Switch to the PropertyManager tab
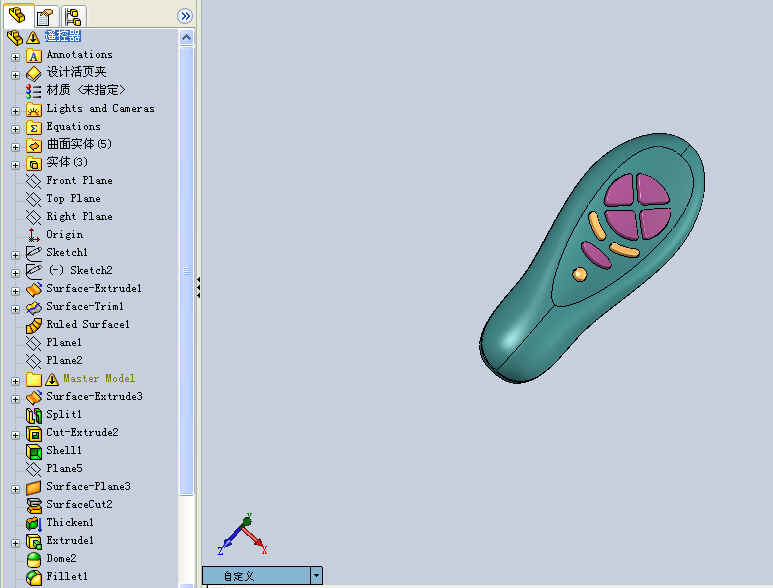Image resolution: width=773 pixels, height=588 pixels. pyautogui.click(x=45, y=17)
